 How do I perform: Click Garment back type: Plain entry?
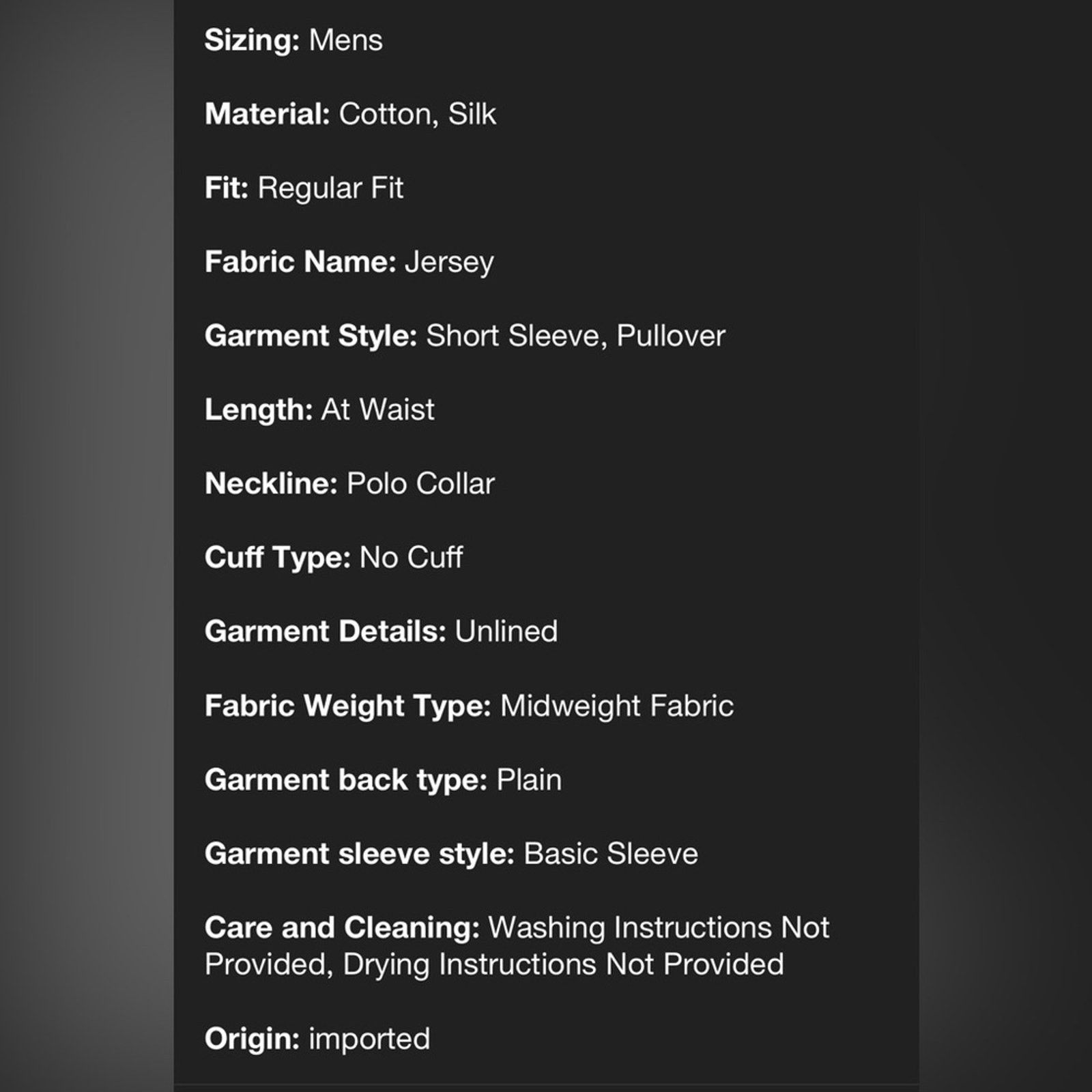coord(383,780)
